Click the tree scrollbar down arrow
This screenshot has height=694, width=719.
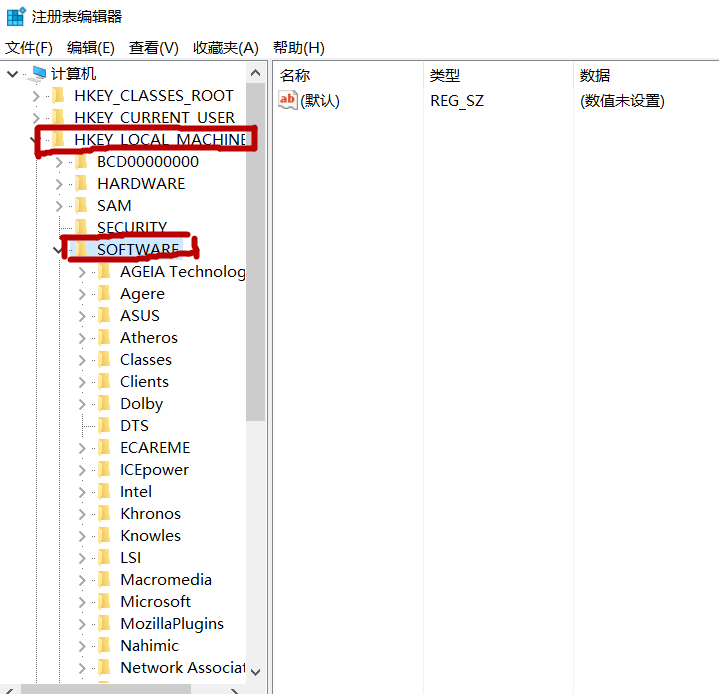tap(255, 672)
